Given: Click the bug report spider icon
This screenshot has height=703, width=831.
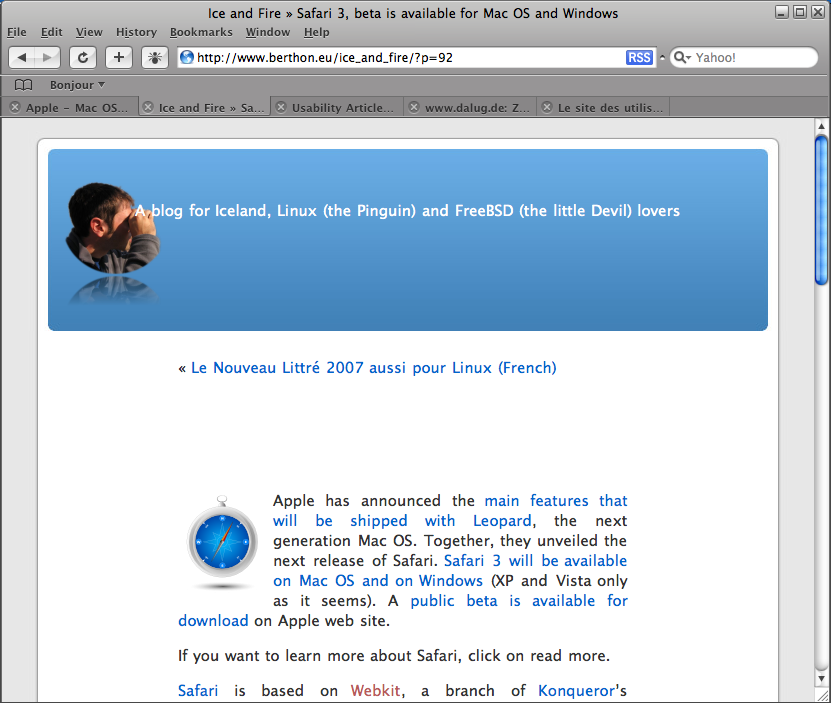Looking at the screenshot, I should (x=155, y=57).
